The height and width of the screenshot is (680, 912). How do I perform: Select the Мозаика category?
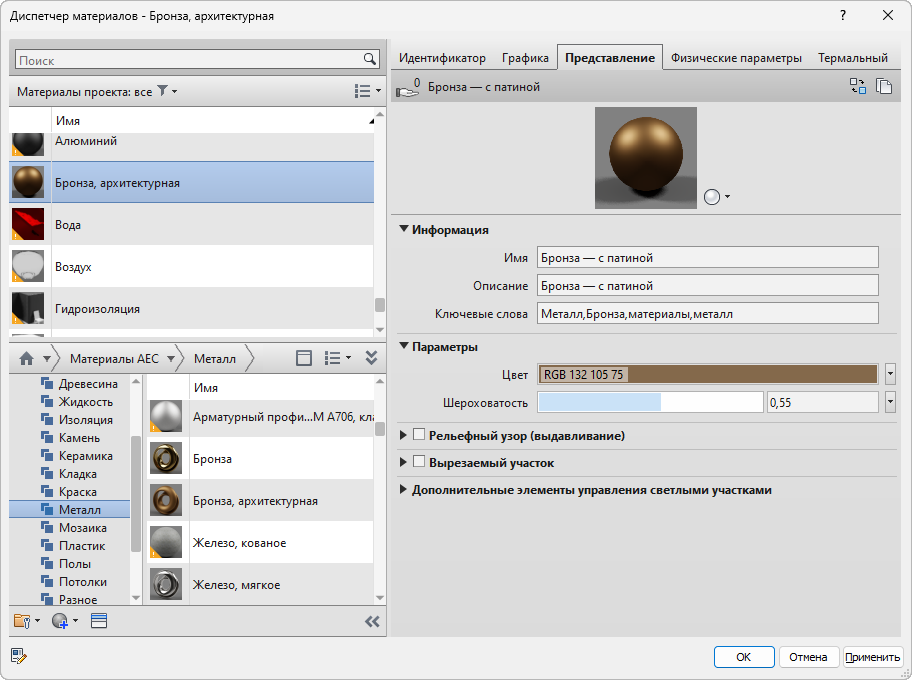(74, 528)
